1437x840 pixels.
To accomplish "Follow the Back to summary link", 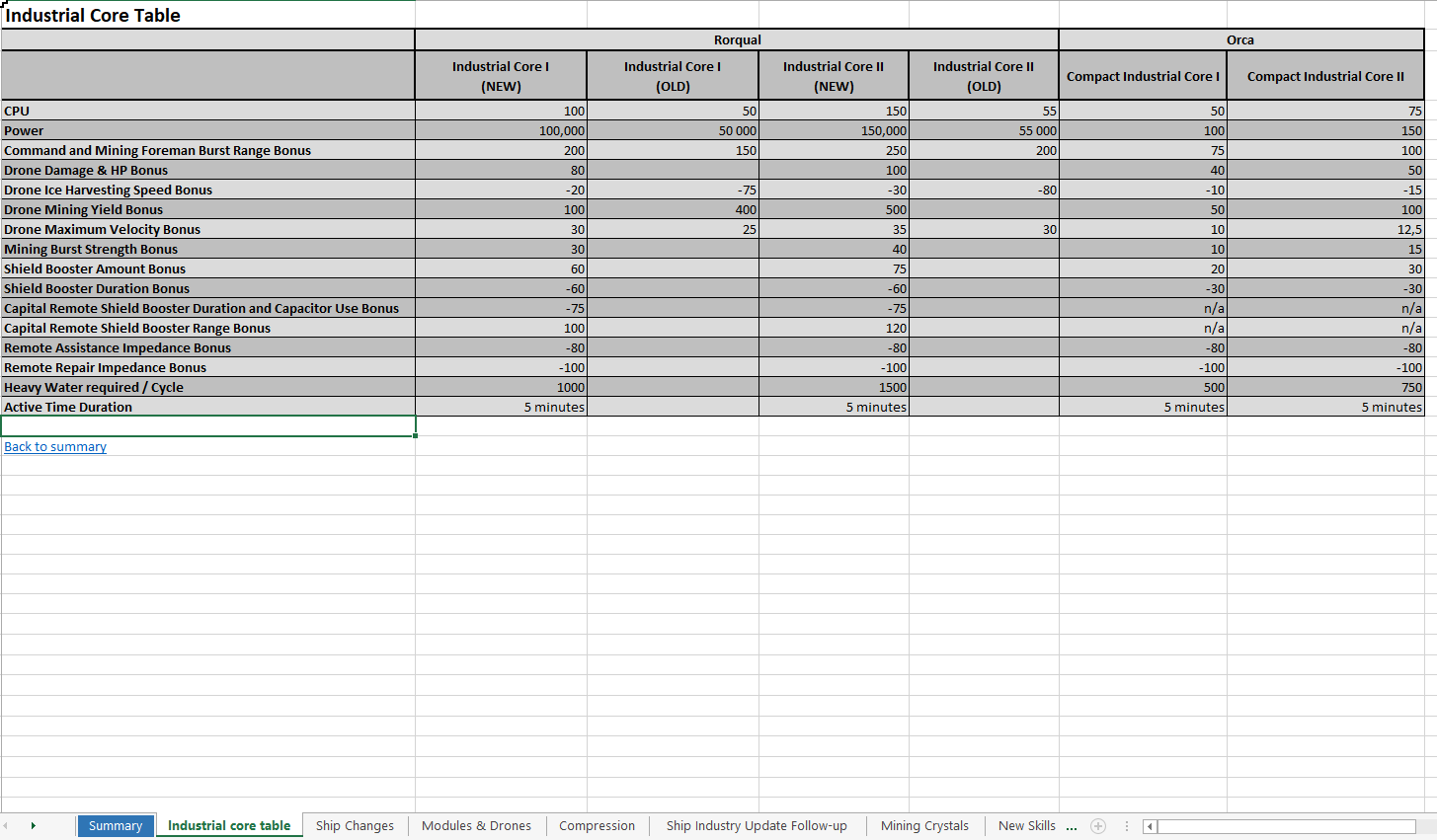I will pyautogui.click(x=55, y=447).
